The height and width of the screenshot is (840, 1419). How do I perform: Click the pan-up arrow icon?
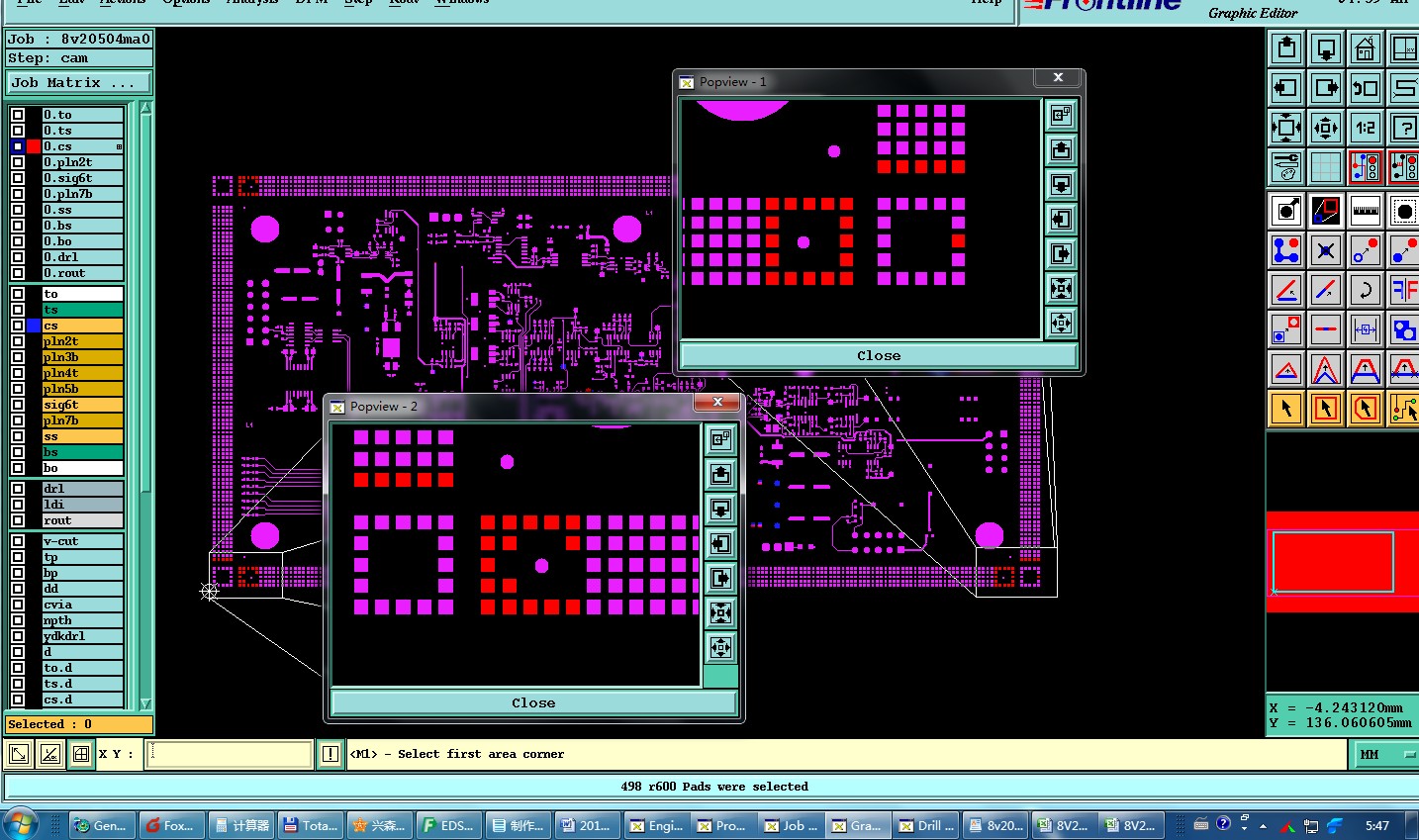[x=1285, y=47]
